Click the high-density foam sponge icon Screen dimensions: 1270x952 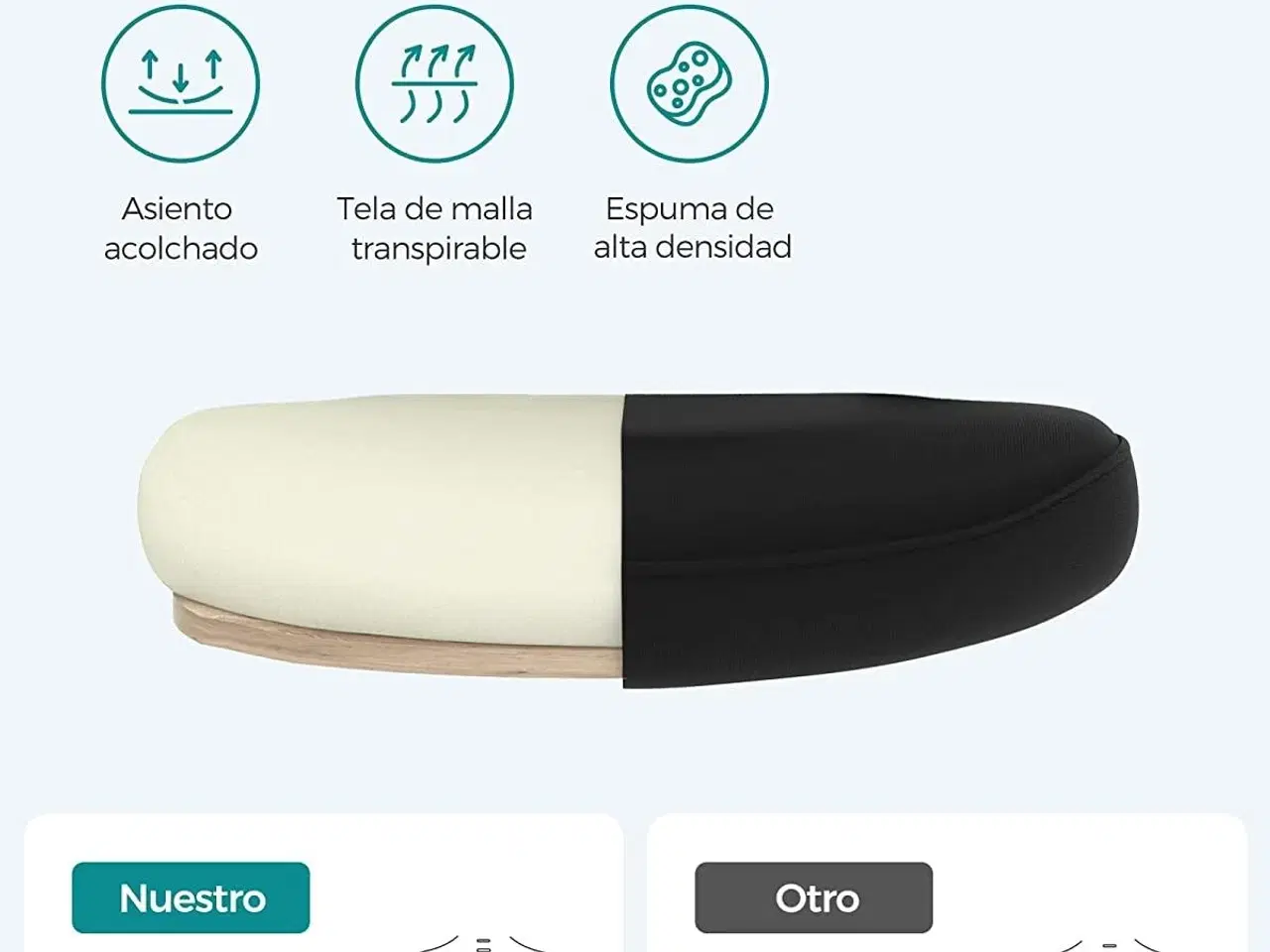690,83
